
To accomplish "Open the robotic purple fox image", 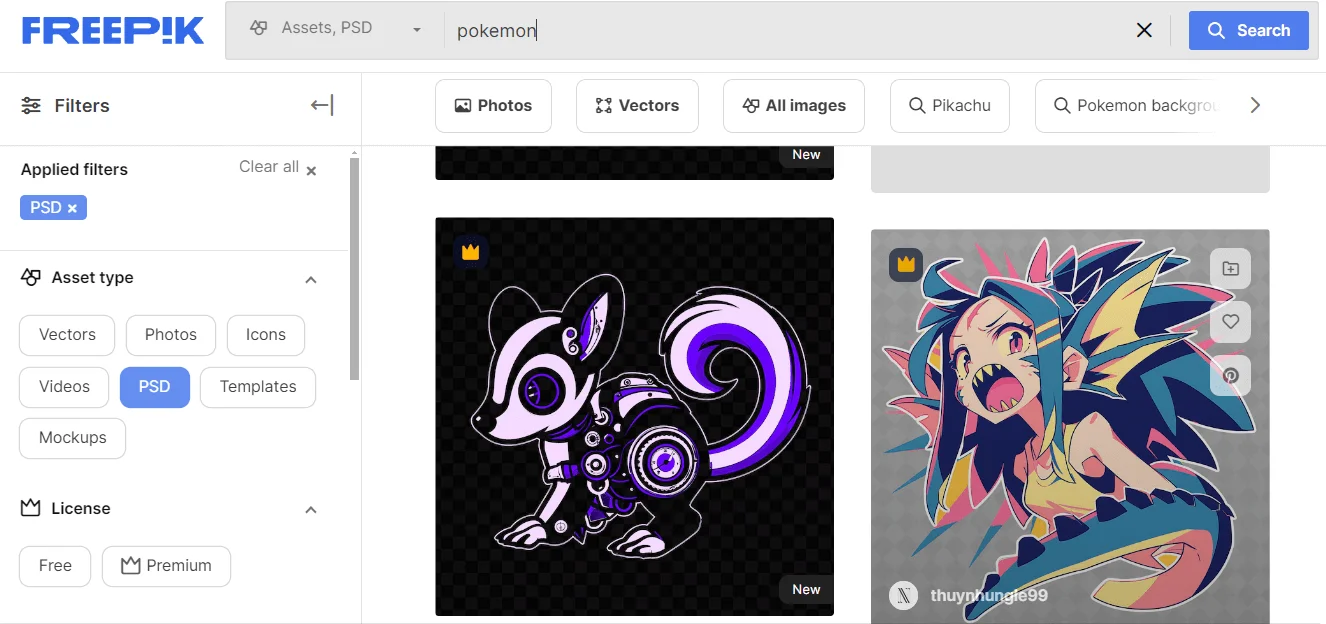I will point(634,416).
